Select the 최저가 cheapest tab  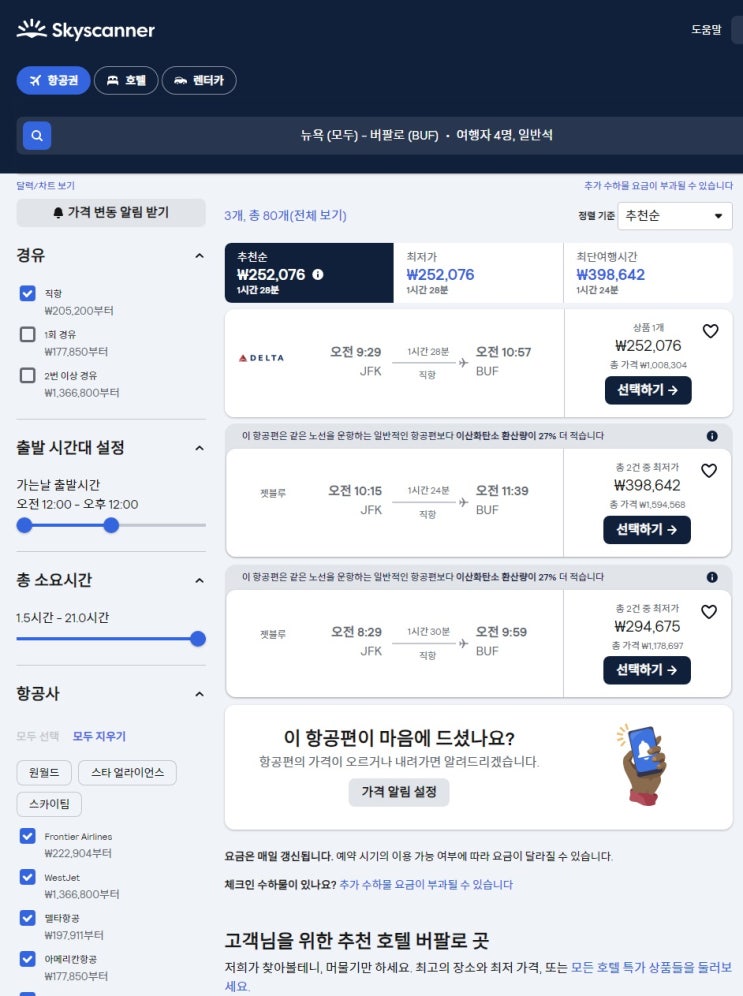pos(478,273)
